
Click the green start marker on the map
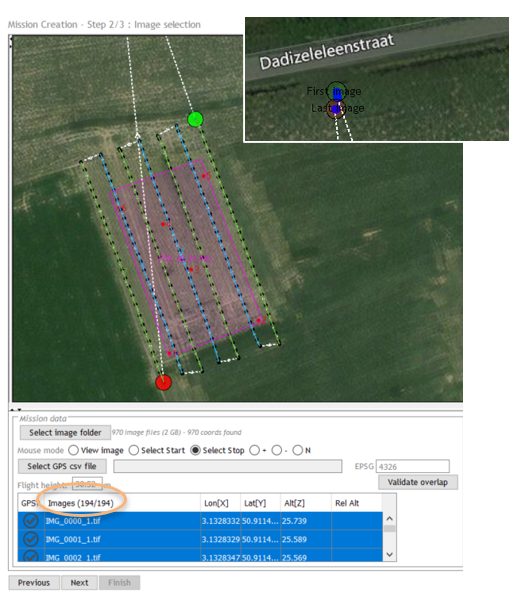click(x=195, y=120)
